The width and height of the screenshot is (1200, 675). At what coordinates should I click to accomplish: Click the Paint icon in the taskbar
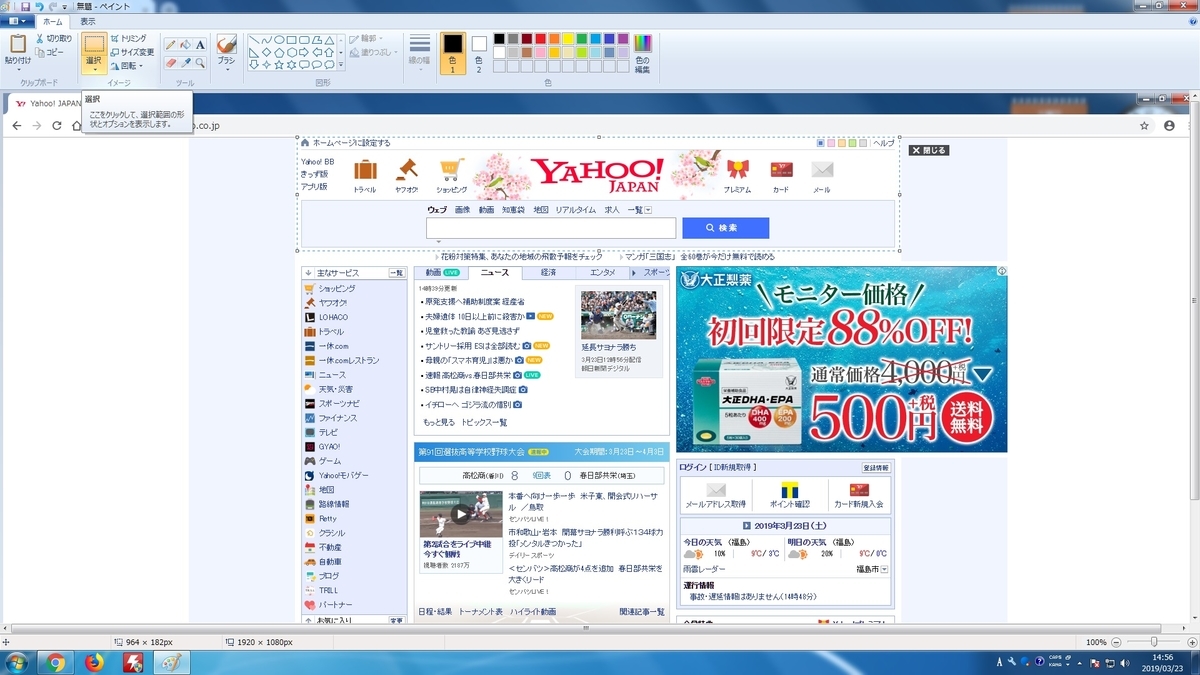click(171, 662)
